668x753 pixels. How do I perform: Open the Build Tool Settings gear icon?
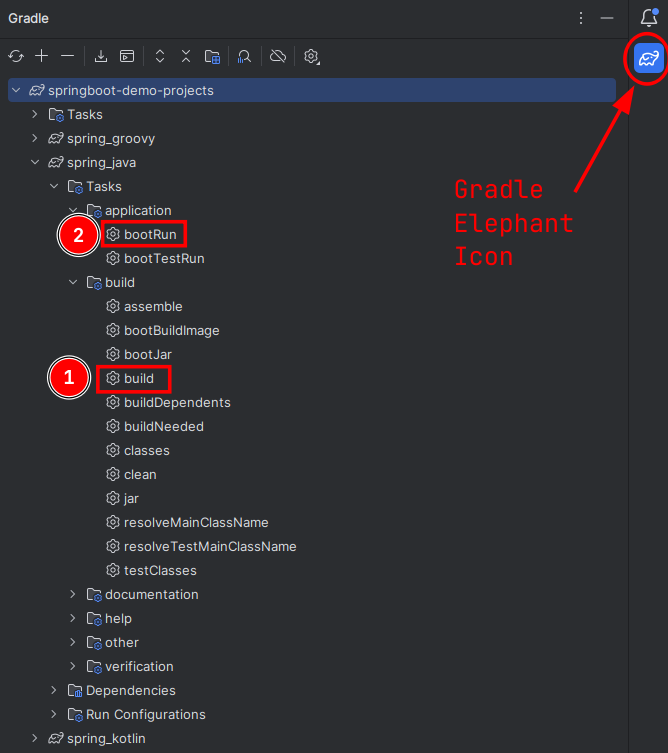point(311,56)
